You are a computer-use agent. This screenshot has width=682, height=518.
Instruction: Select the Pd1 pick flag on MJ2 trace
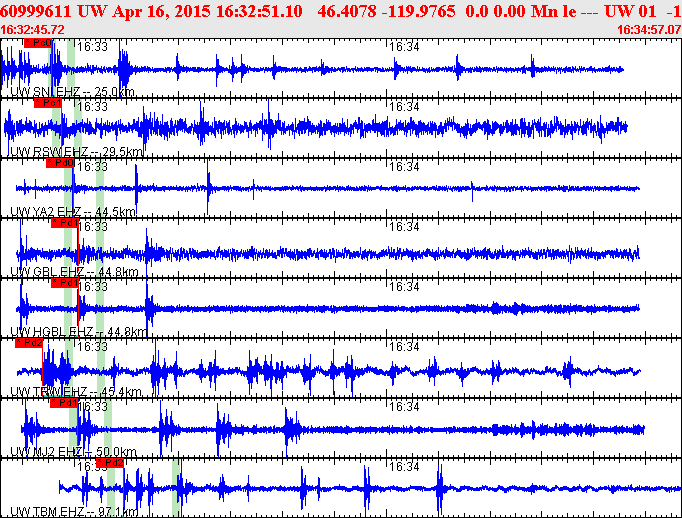[65, 403]
